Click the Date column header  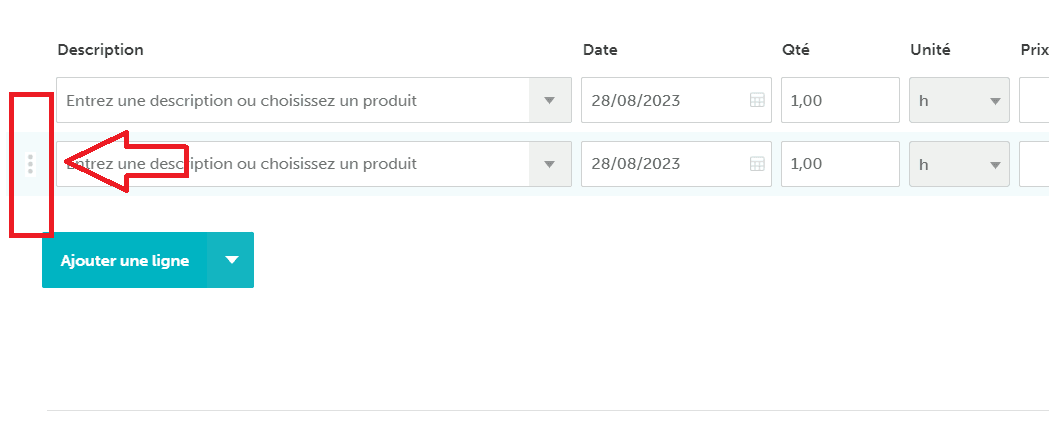(x=600, y=50)
